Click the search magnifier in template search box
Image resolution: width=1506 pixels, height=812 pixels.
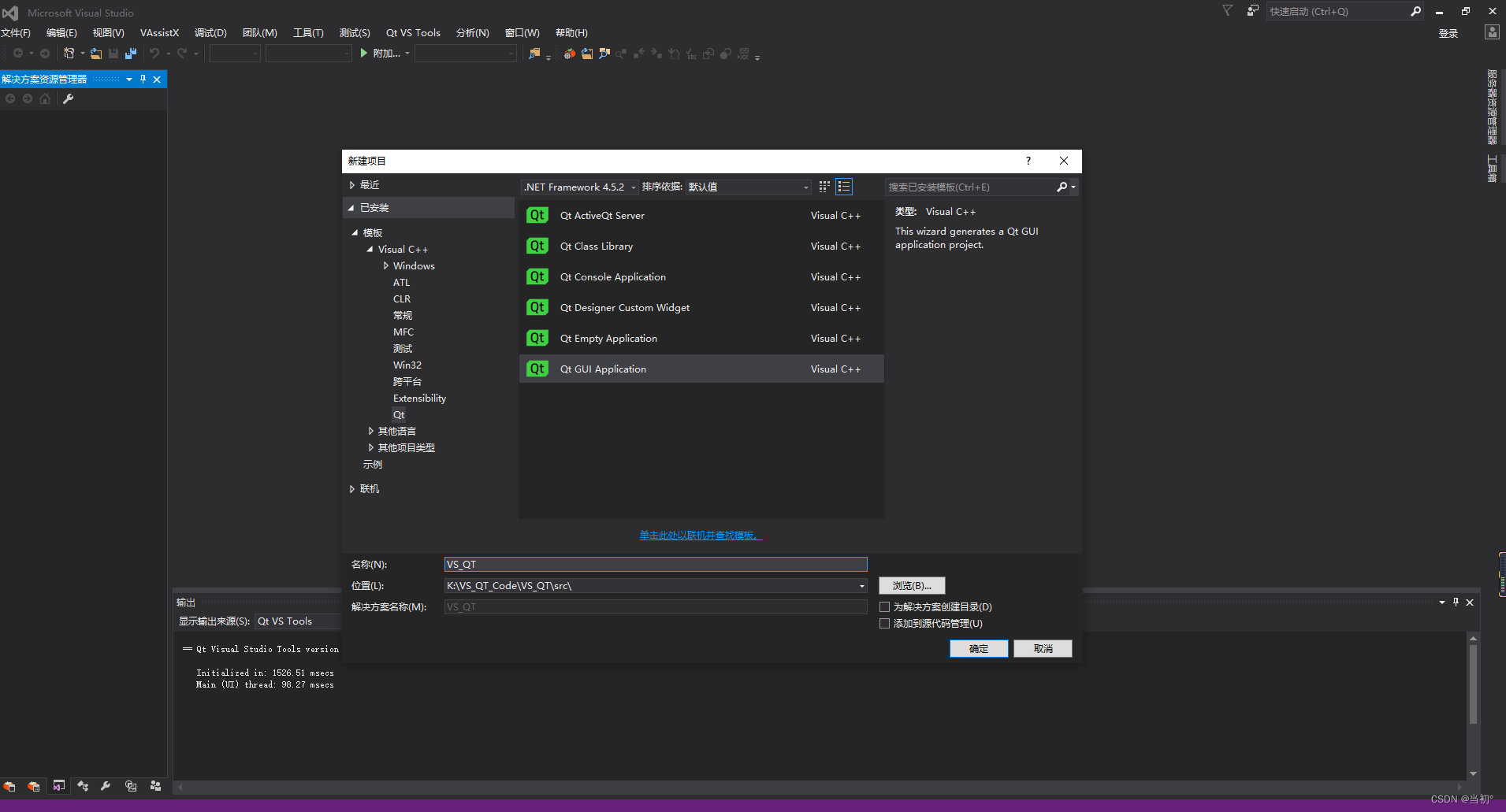pos(1062,187)
